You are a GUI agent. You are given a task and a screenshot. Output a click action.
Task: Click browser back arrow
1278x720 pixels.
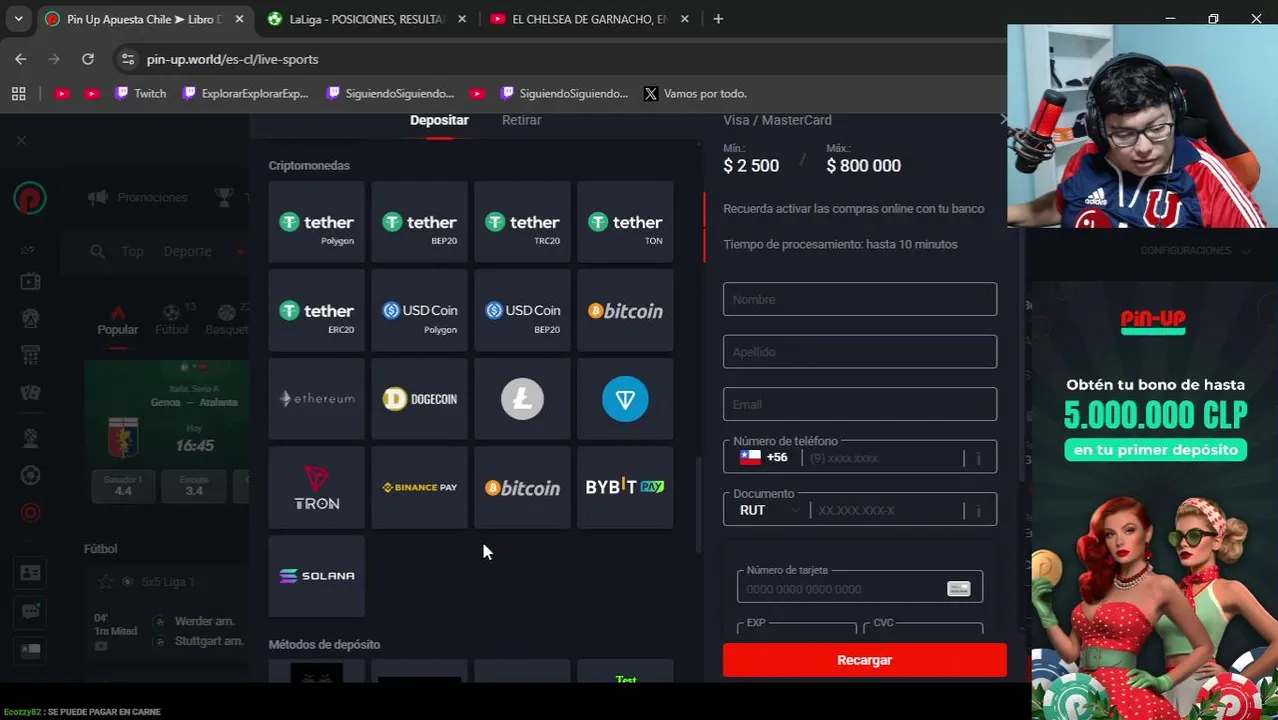21,59
